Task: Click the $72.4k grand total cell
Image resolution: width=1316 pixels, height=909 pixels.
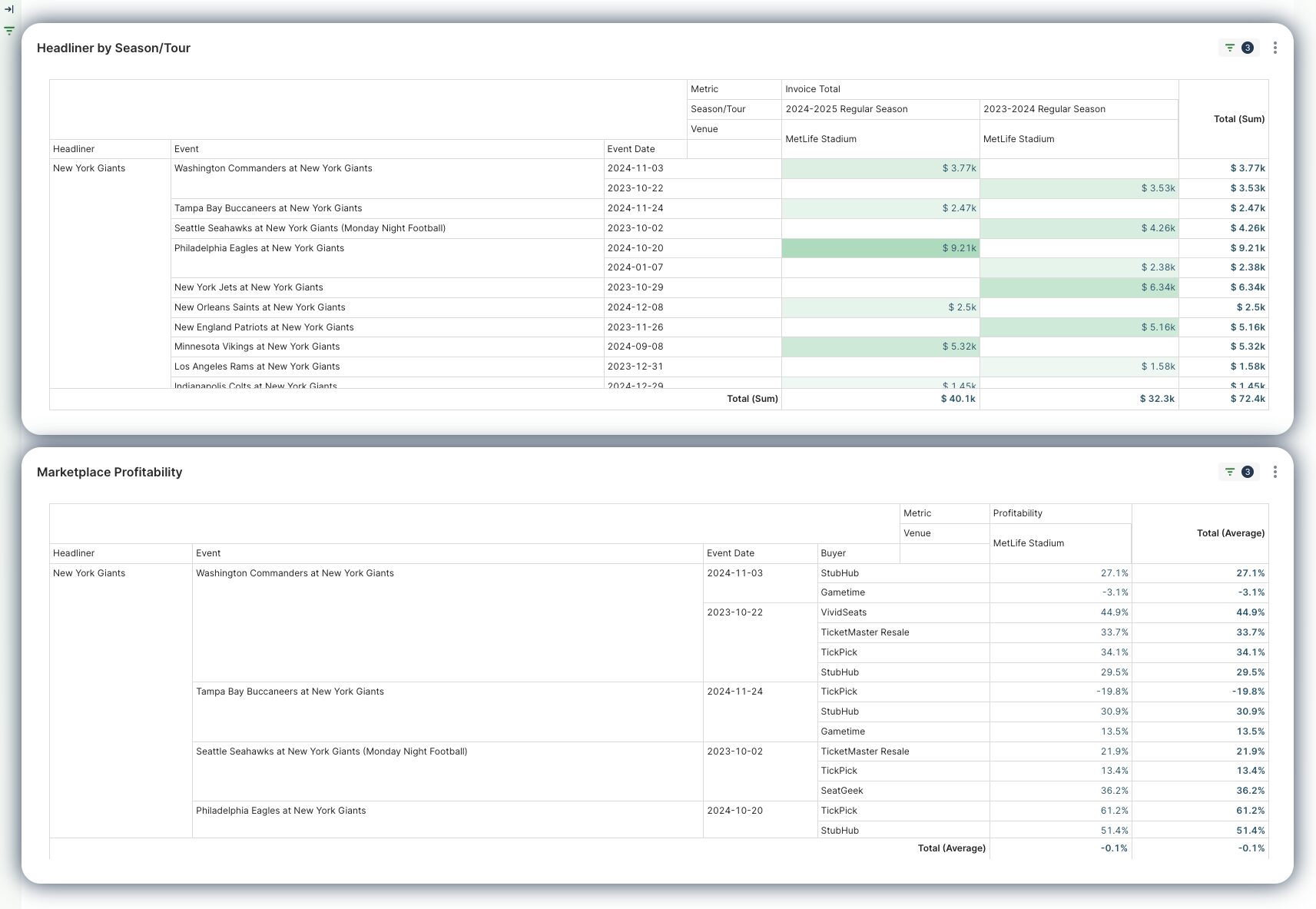Action: 1247,399
